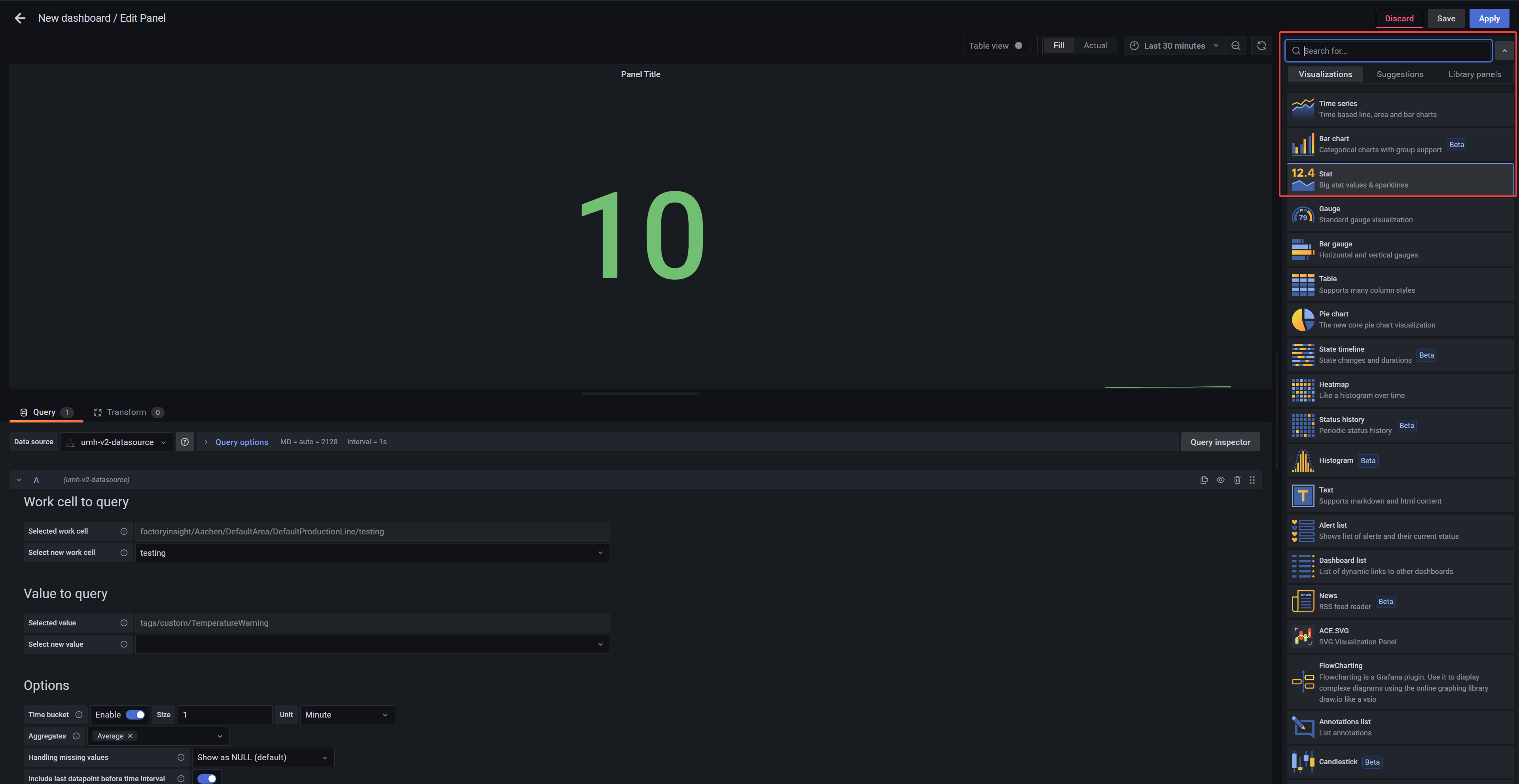Open the Query inspector
The height and width of the screenshot is (784, 1519).
[x=1220, y=442]
